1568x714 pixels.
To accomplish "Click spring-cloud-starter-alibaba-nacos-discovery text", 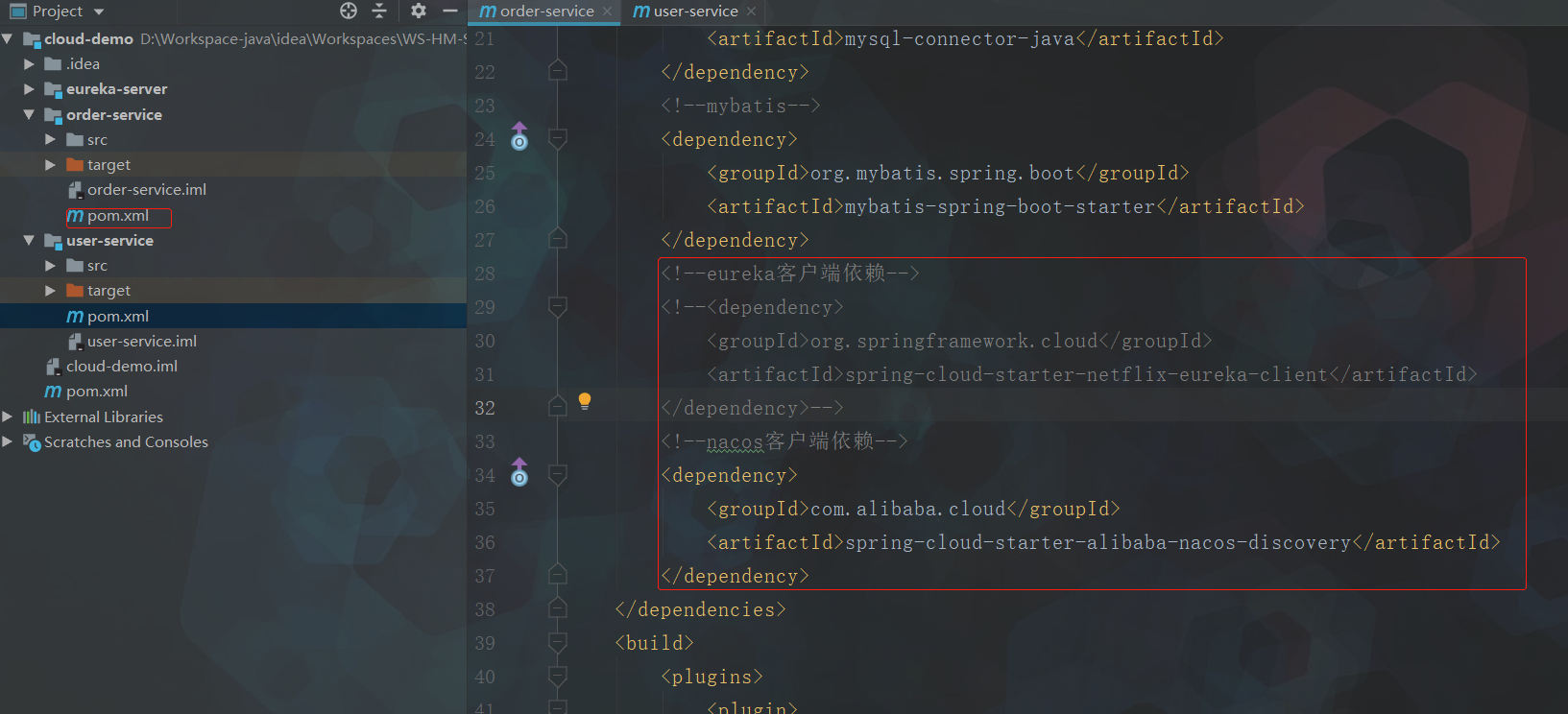I will click(x=1098, y=542).
